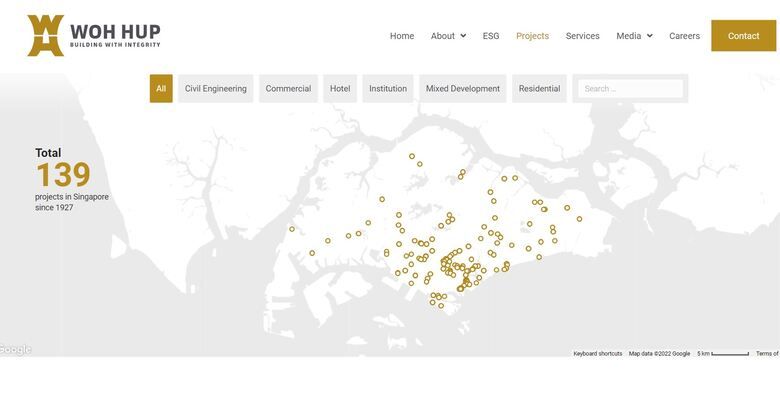Viewport: 780px width, 395px height.
Task: Show only Institution projects
Action: tap(388, 89)
